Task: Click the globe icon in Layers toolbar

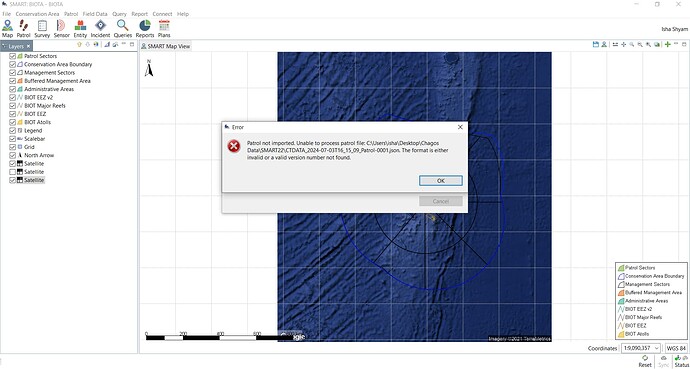Action: click(96, 44)
